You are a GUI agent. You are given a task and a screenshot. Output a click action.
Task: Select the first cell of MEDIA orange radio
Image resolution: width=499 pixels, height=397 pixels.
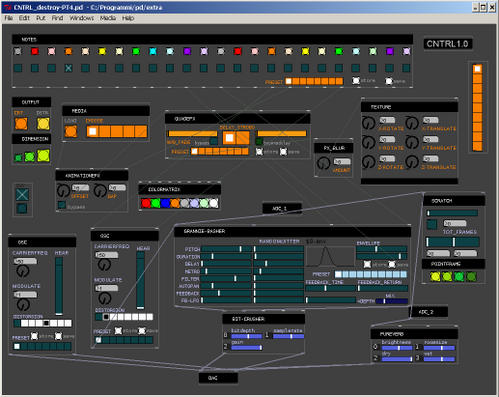click(x=93, y=131)
